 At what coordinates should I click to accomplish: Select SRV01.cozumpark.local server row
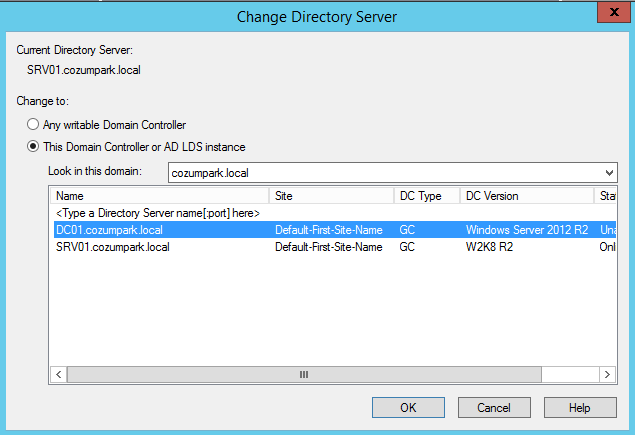point(335,247)
